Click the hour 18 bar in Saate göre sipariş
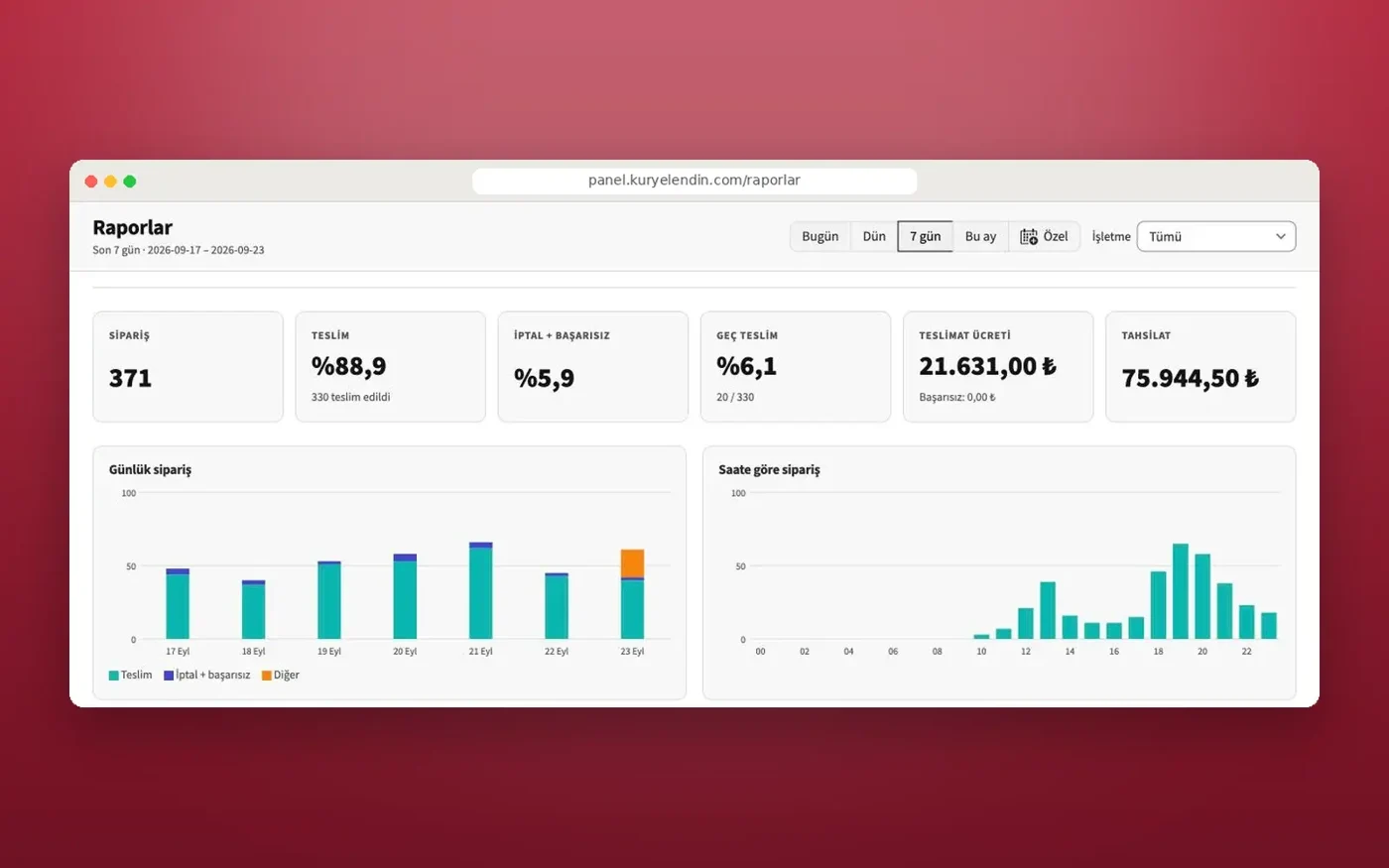This screenshot has width=1389, height=868. 1159,605
